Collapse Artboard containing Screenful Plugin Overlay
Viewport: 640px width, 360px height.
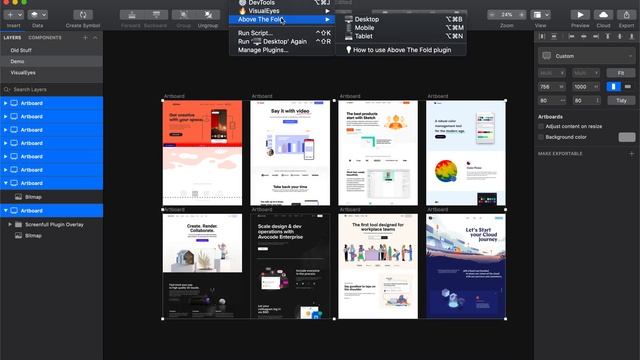pyautogui.click(x=6, y=211)
